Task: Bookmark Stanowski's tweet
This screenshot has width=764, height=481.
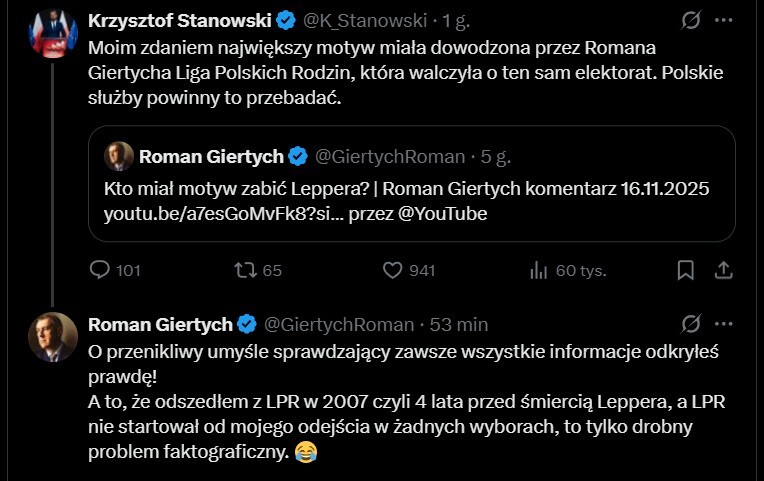Action: point(686,270)
